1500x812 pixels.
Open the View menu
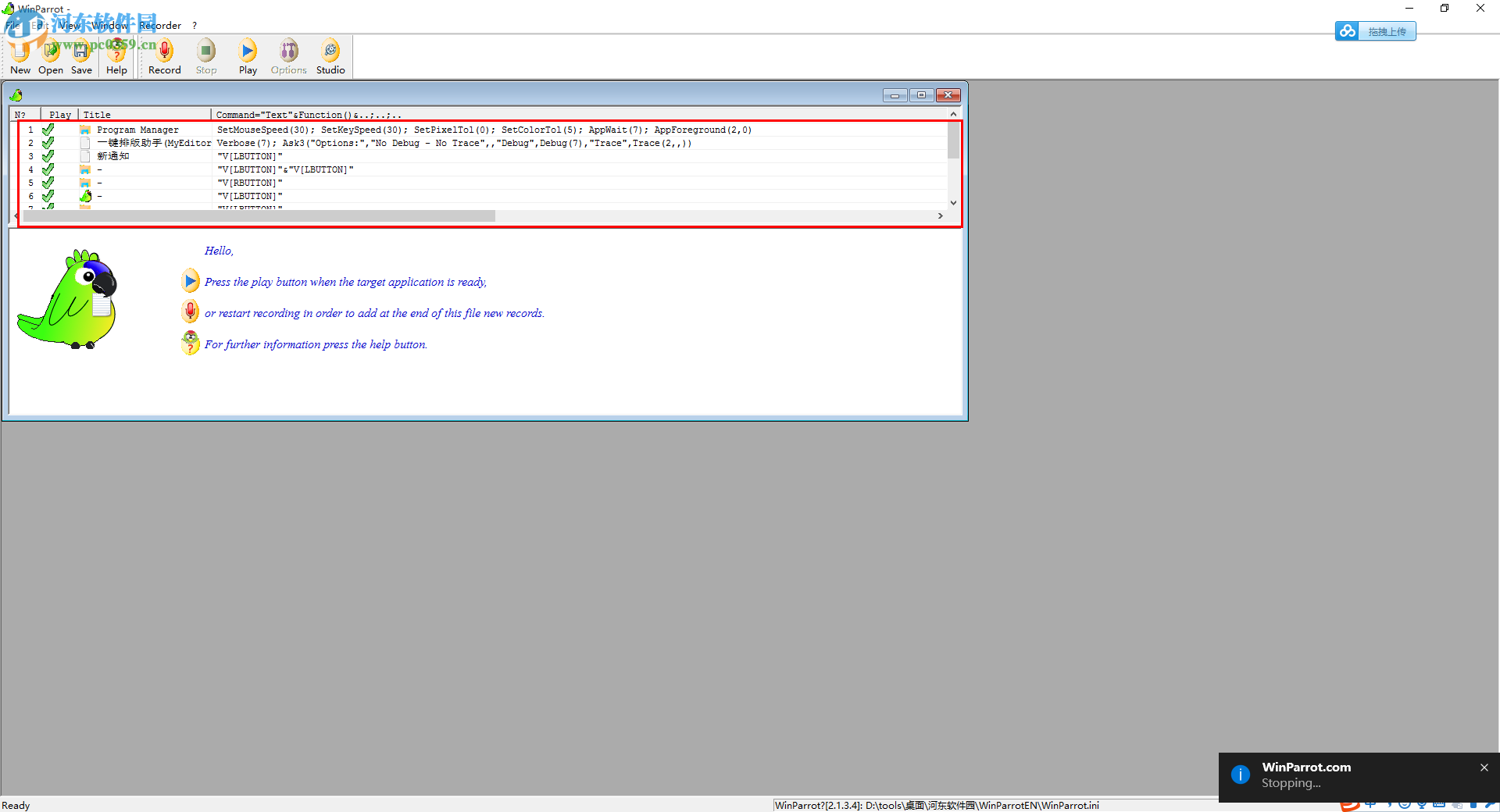[70, 25]
